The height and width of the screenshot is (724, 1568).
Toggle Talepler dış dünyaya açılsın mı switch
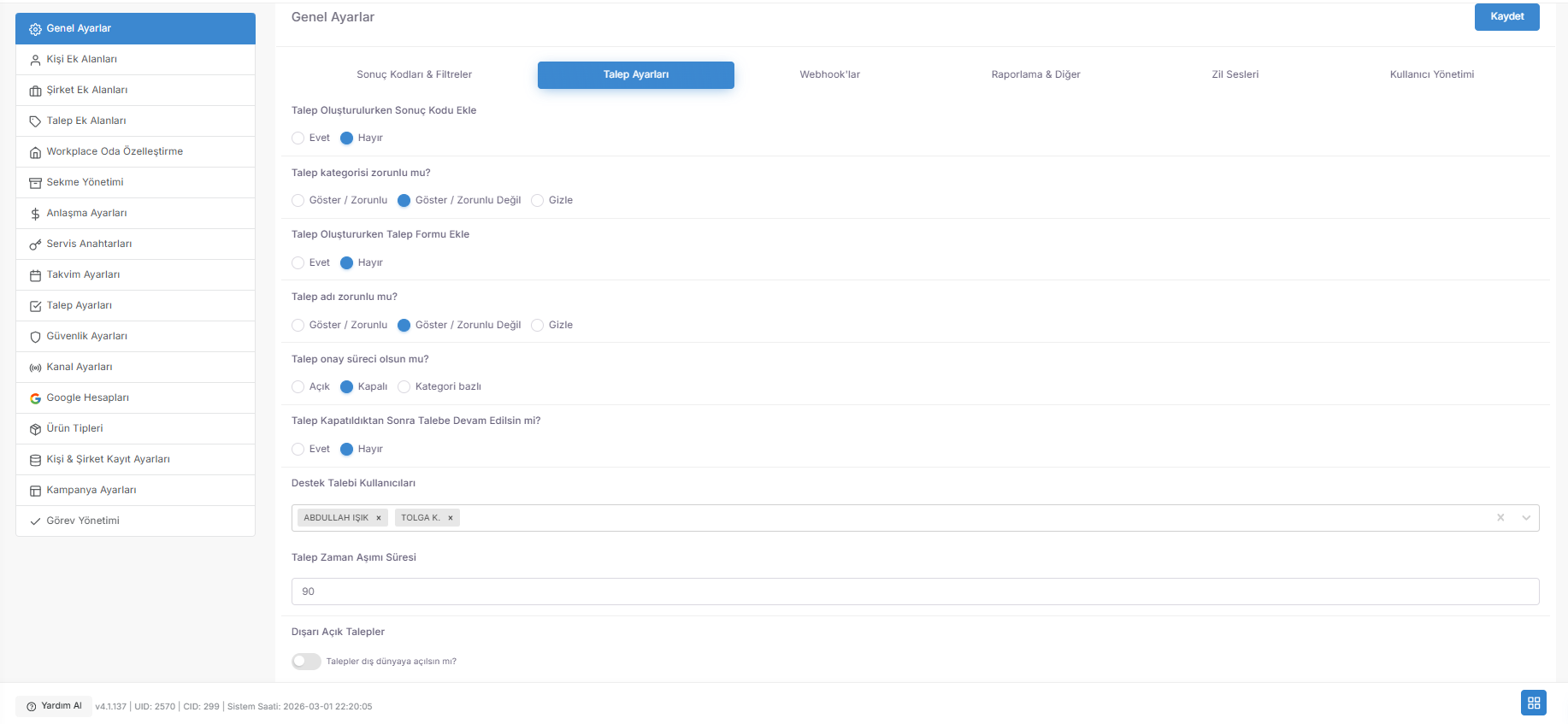306,662
